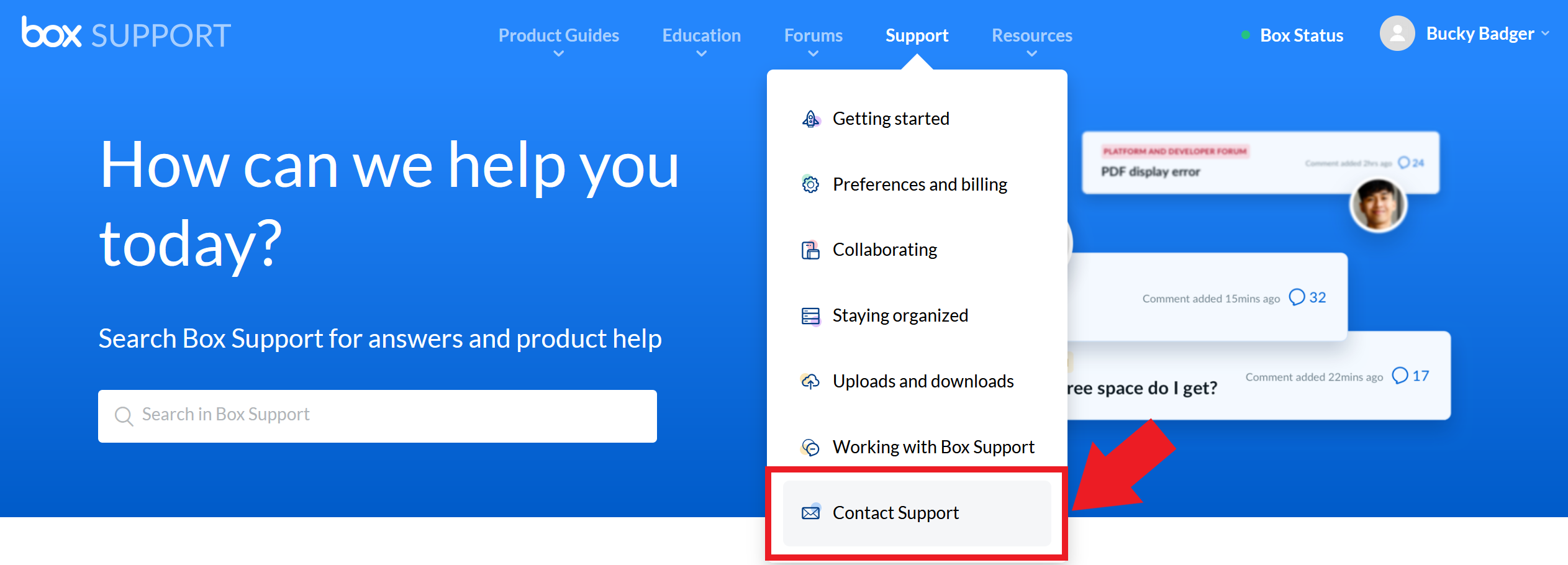Open the Education menu
Screen dimensions: 1568x565
(702, 35)
